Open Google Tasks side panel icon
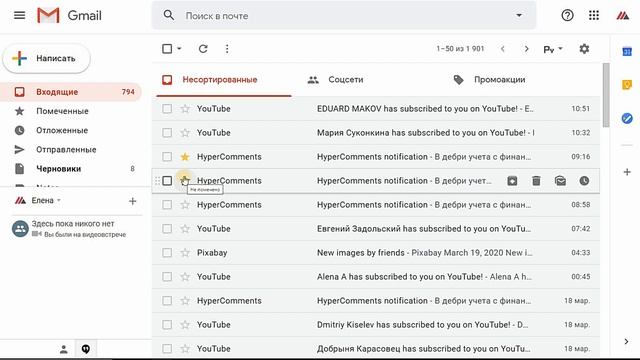Screen dimensions: 640x360 point(627,118)
